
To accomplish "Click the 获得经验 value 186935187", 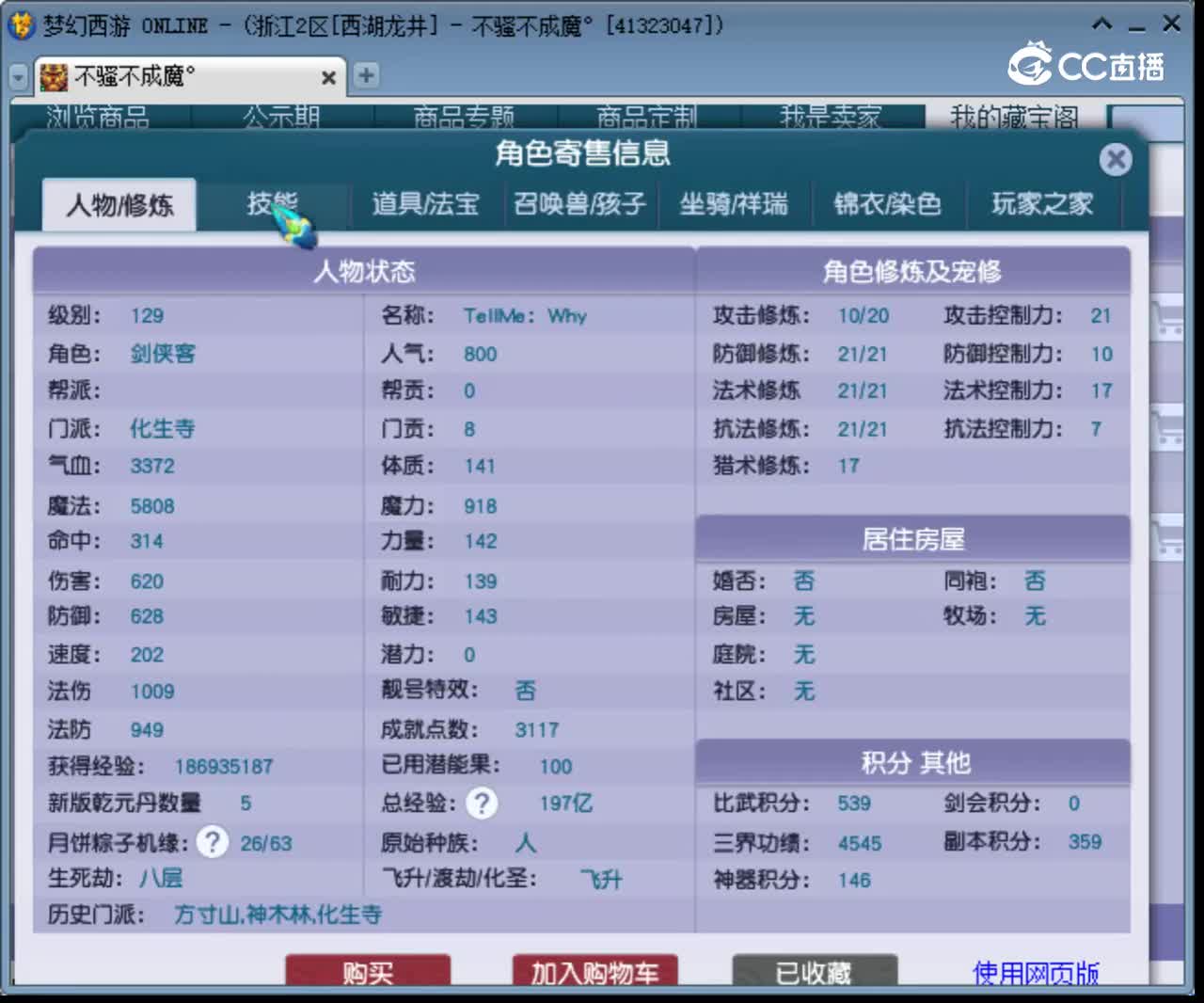I will click(x=224, y=767).
